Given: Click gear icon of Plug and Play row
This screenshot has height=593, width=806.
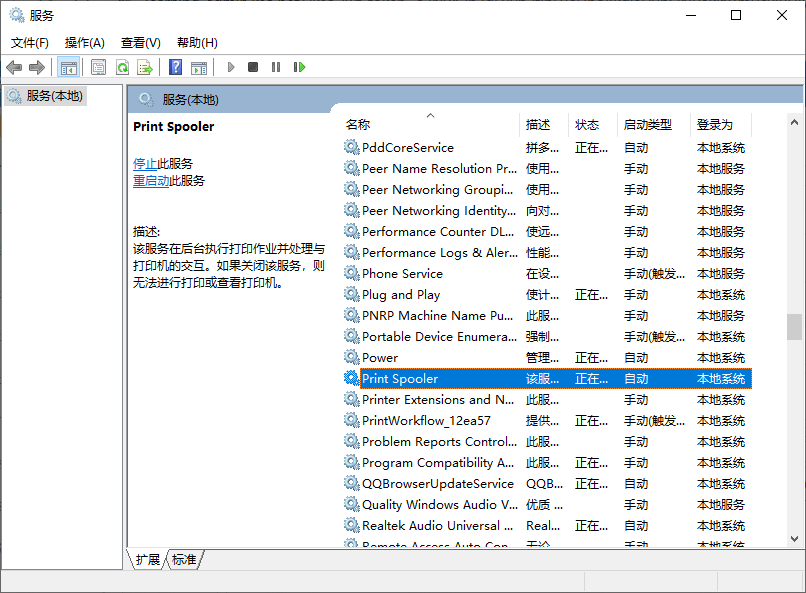Looking at the screenshot, I should pos(352,294).
